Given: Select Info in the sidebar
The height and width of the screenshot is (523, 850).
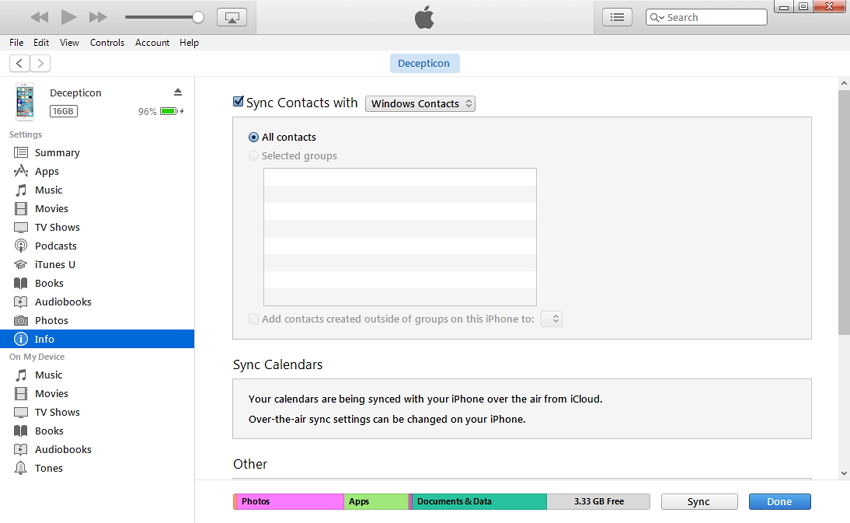Looking at the screenshot, I should pos(97,339).
